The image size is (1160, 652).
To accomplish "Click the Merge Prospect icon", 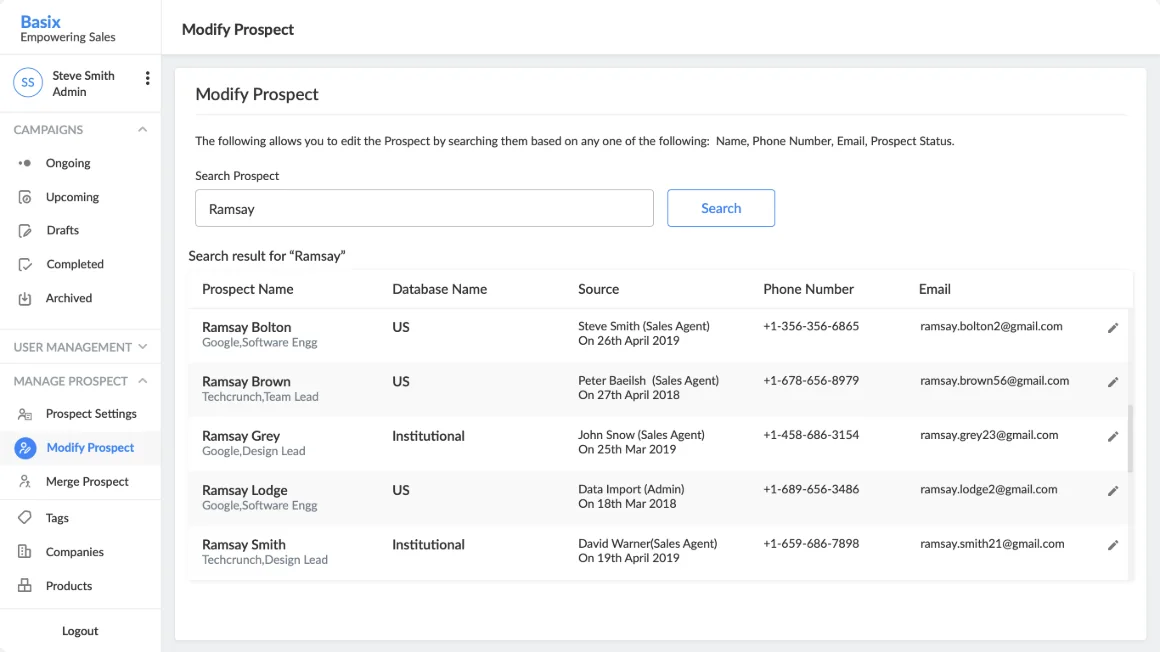I will click(24, 482).
